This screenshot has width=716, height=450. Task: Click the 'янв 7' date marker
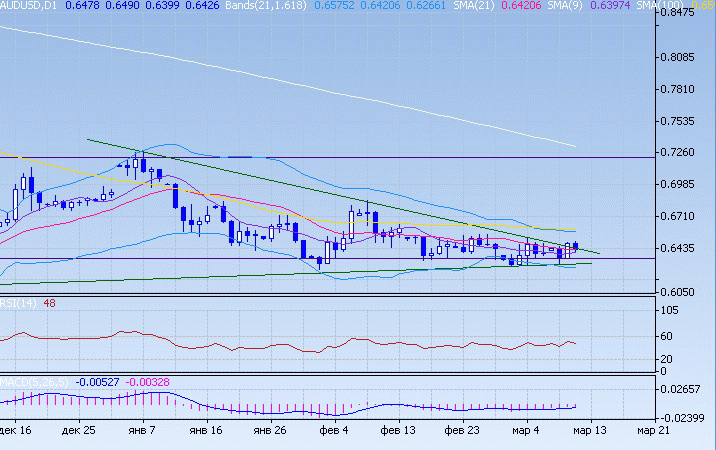[142, 430]
